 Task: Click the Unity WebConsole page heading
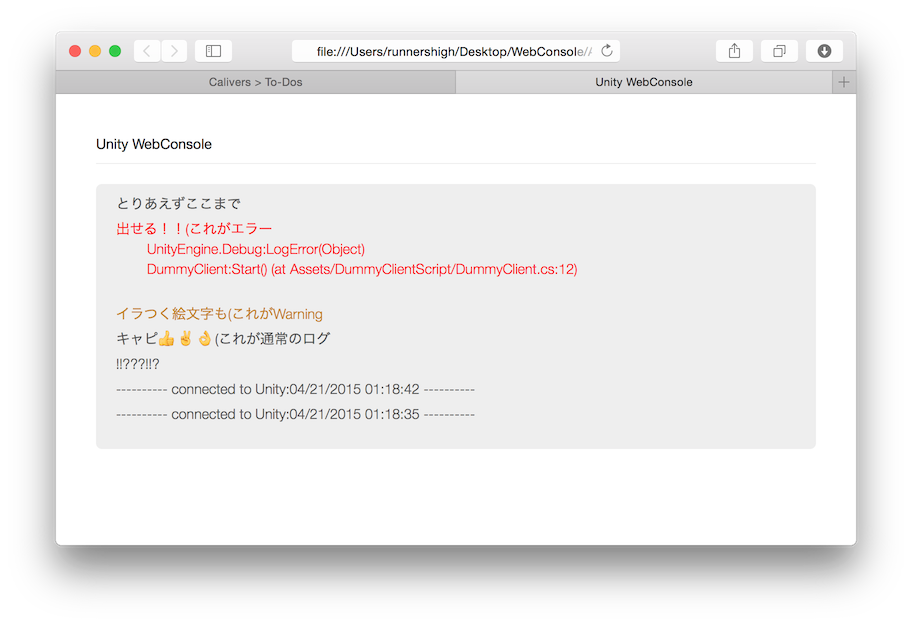[x=154, y=144]
